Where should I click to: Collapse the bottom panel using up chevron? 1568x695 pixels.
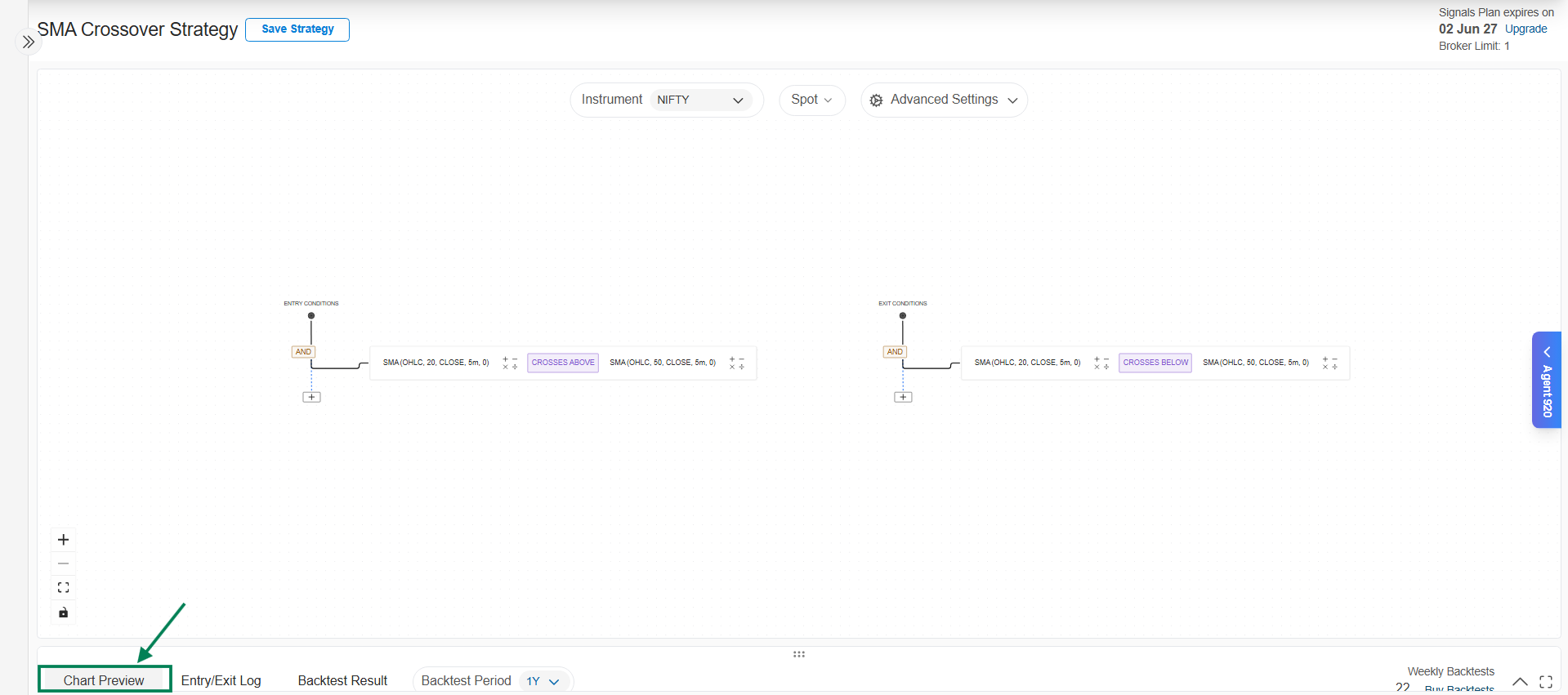point(1520,682)
